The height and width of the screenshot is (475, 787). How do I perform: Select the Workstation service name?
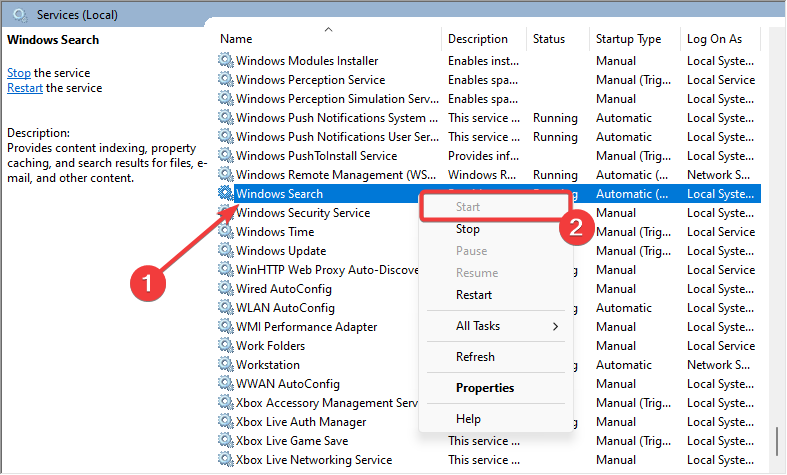point(268,365)
